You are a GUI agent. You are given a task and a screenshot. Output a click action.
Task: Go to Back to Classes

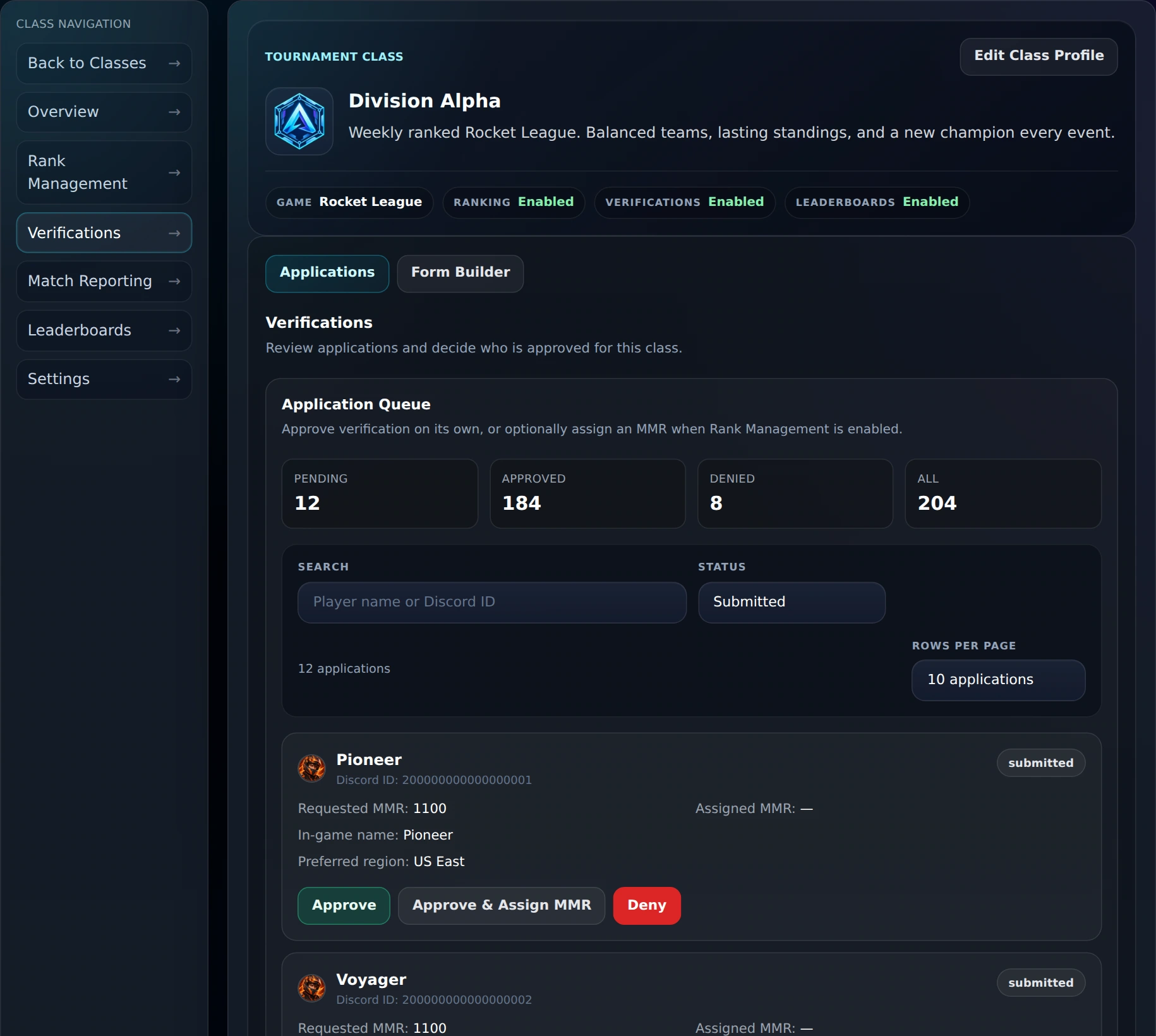104,63
